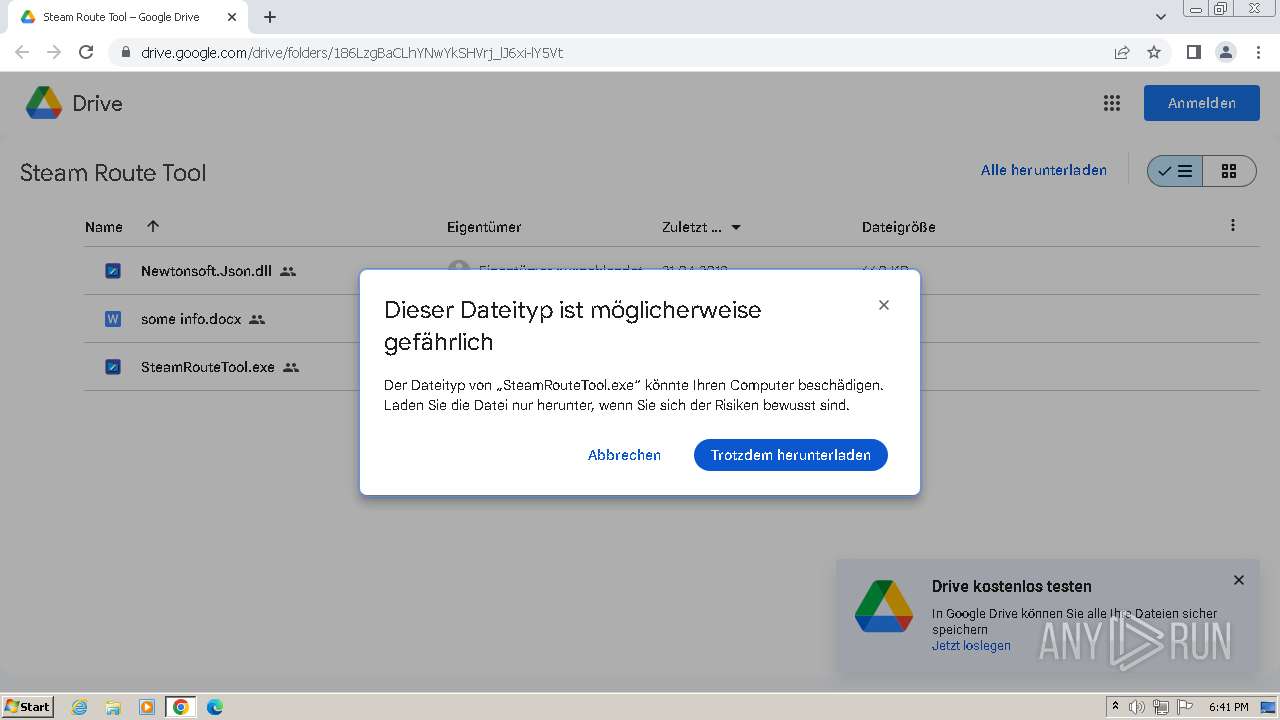Switch to list view layout
Image resolution: width=1280 pixels, height=720 pixels.
pos(1175,171)
